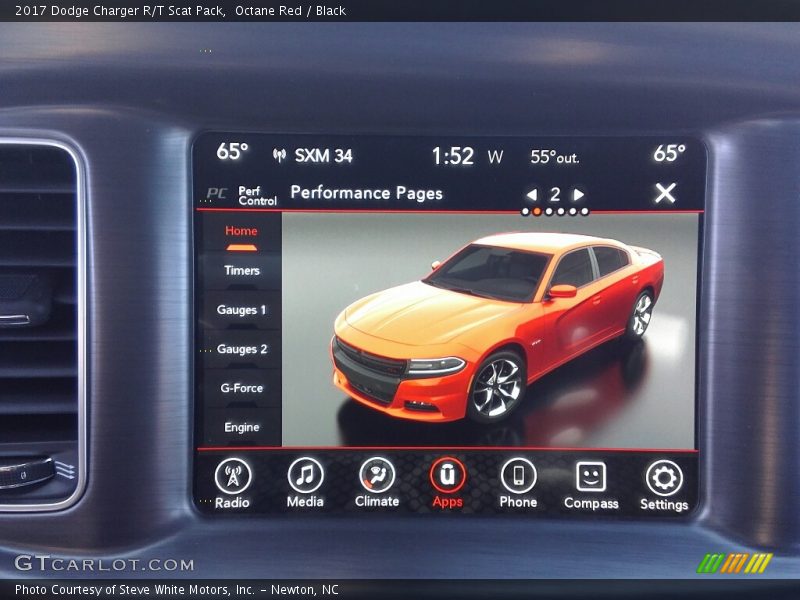Close the Performance Pages screen
Image resolution: width=800 pixels, height=600 pixels.
(665, 193)
